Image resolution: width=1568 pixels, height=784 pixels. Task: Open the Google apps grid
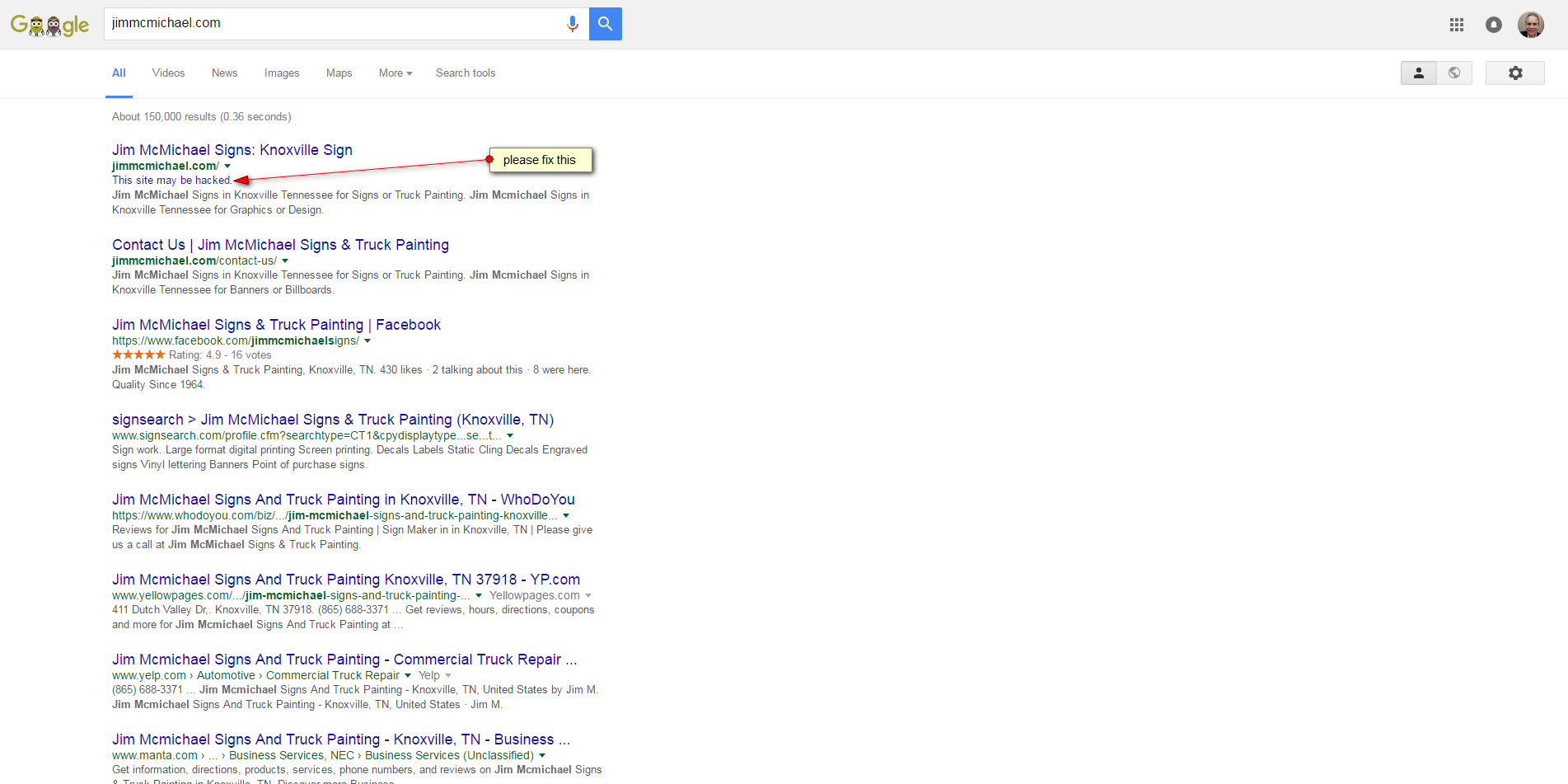(x=1457, y=25)
